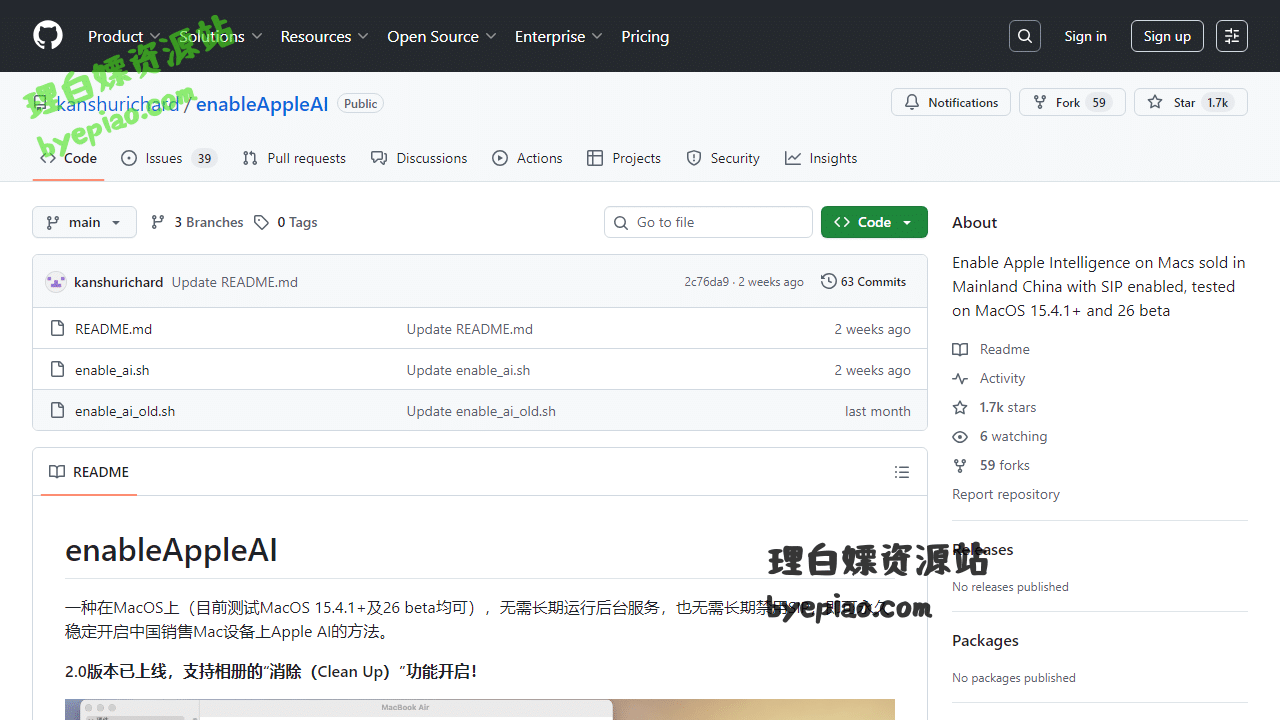This screenshot has width=1280, height=720.
Task: View the 63 Commits history
Action: click(863, 282)
